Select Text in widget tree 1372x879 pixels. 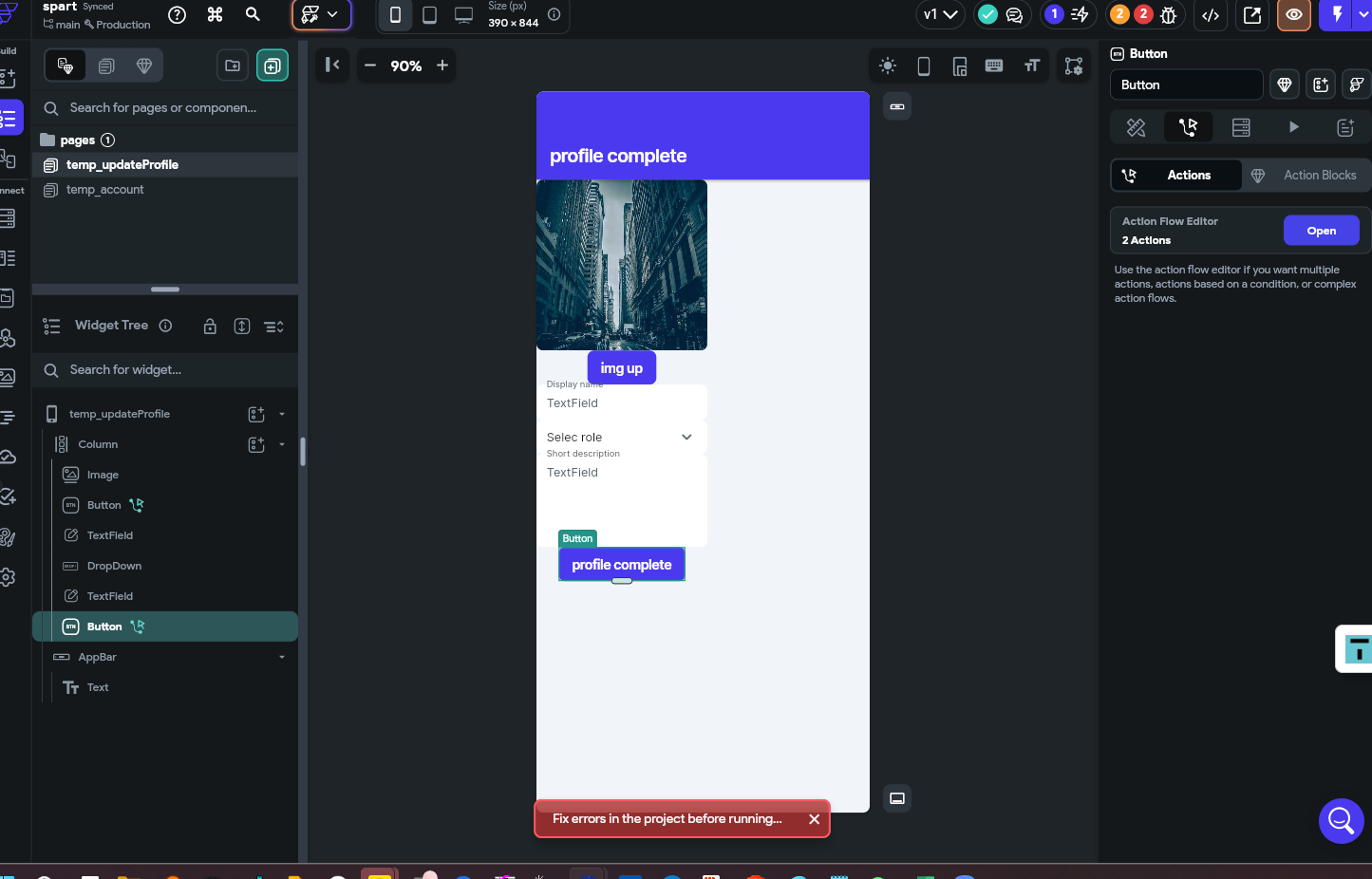98,687
